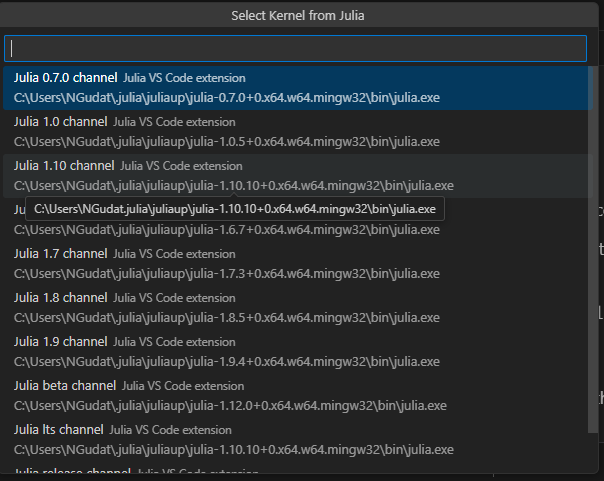Click the partially visible Julia release channel entry

coord(72,472)
